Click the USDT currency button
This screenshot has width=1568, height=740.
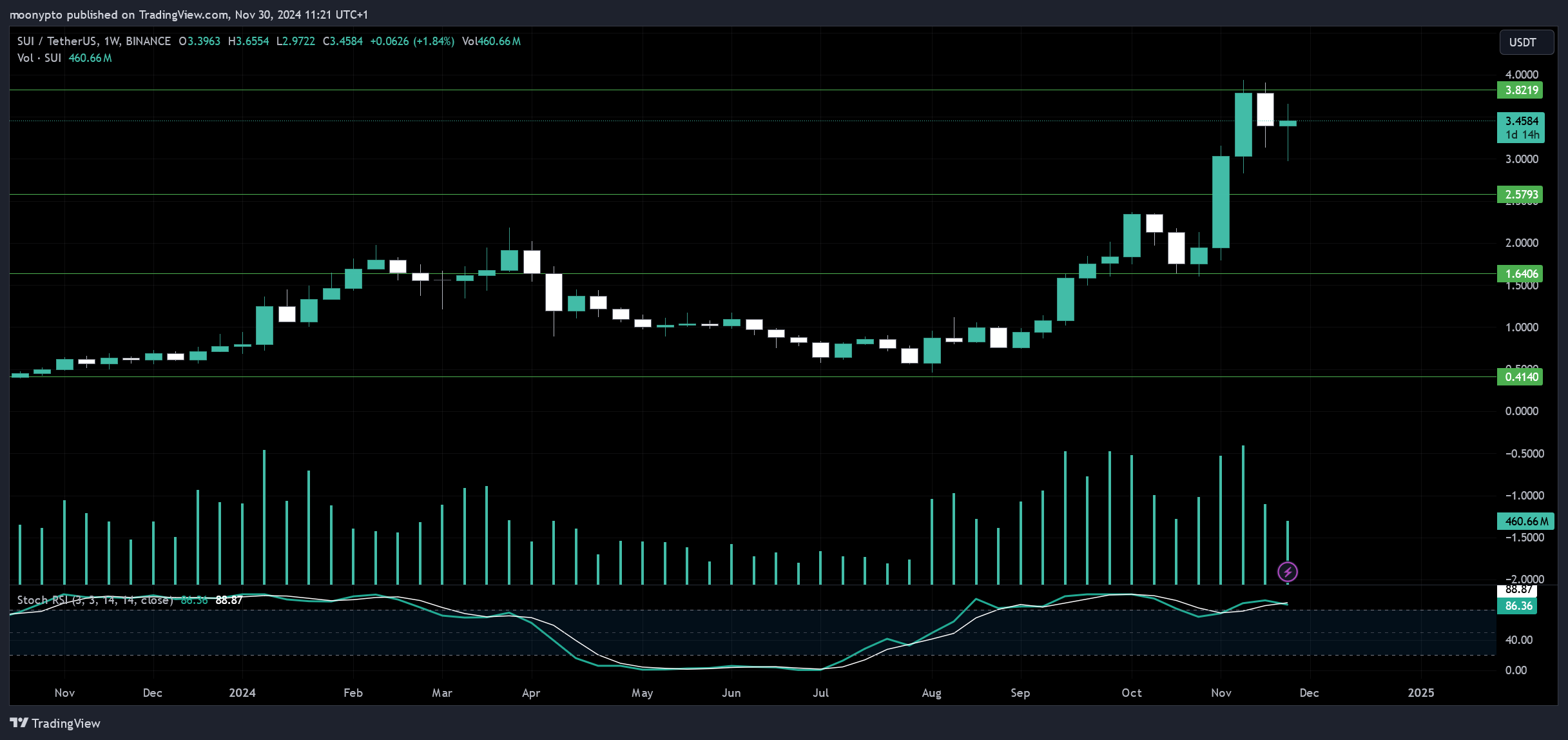coord(1526,43)
